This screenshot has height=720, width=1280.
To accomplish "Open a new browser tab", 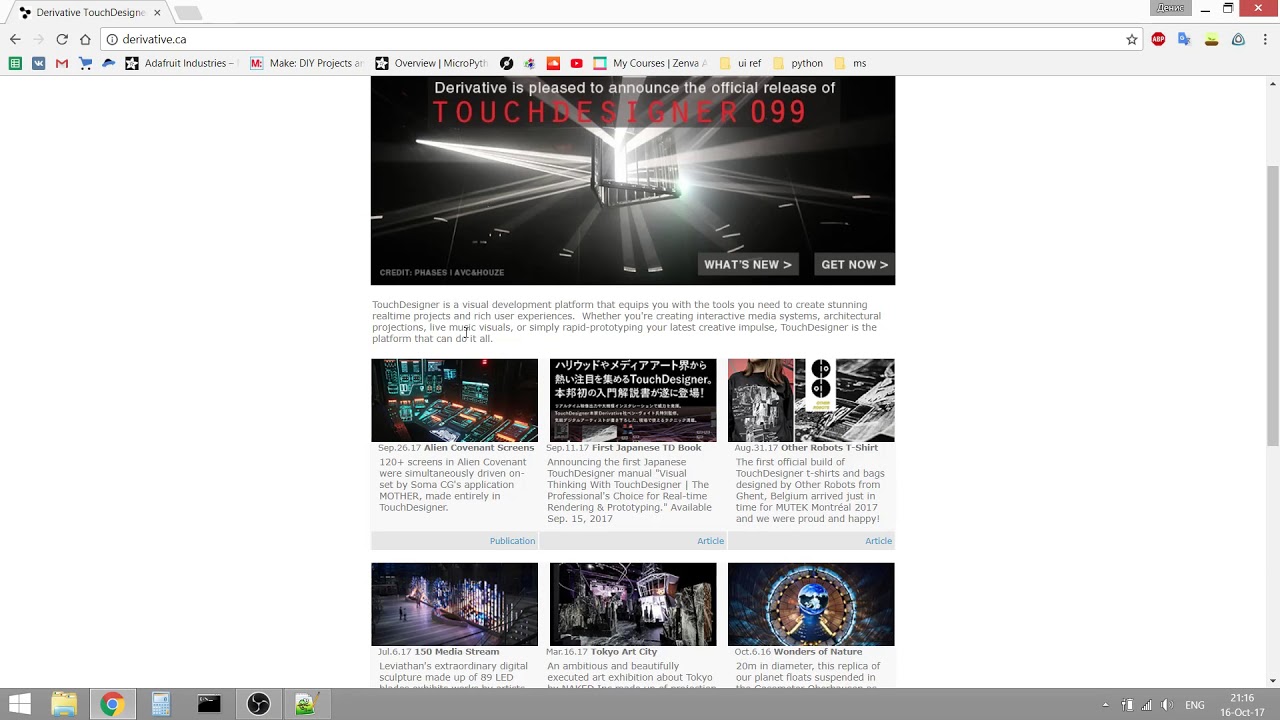I will click(x=188, y=13).
